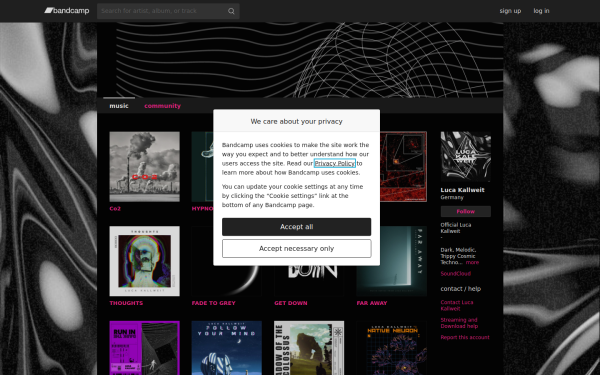
Task: Open the Follow Your Mind album cover
Action: tap(227, 348)
